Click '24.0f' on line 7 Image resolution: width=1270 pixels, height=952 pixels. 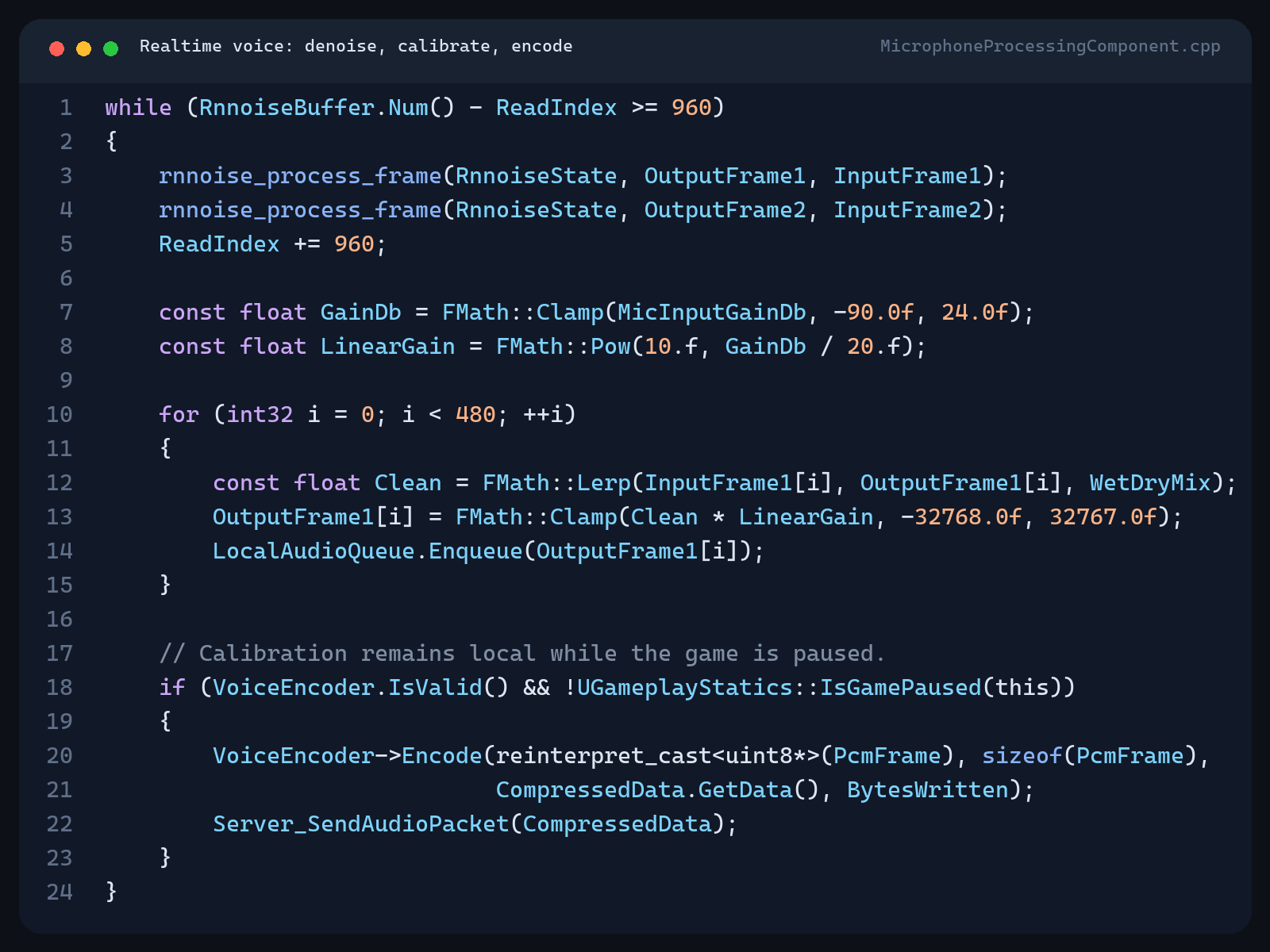pyautogui.click(x=975, y=312)
